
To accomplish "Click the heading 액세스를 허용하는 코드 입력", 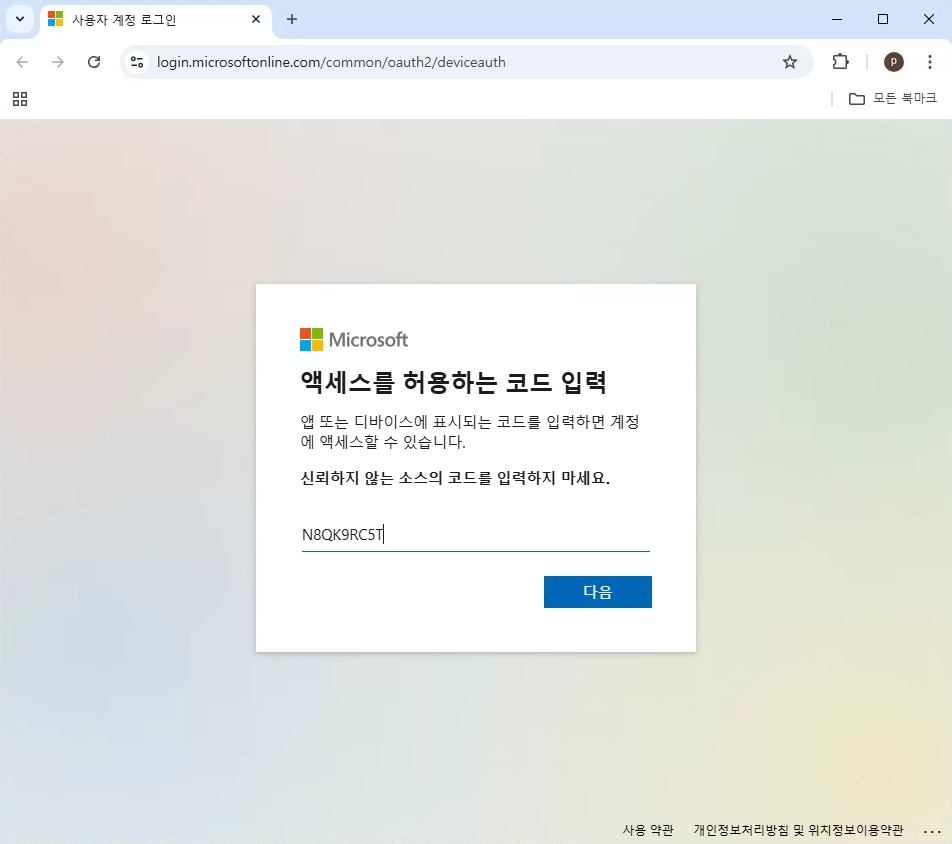I will pyautogui.click(x=454, y=382).
